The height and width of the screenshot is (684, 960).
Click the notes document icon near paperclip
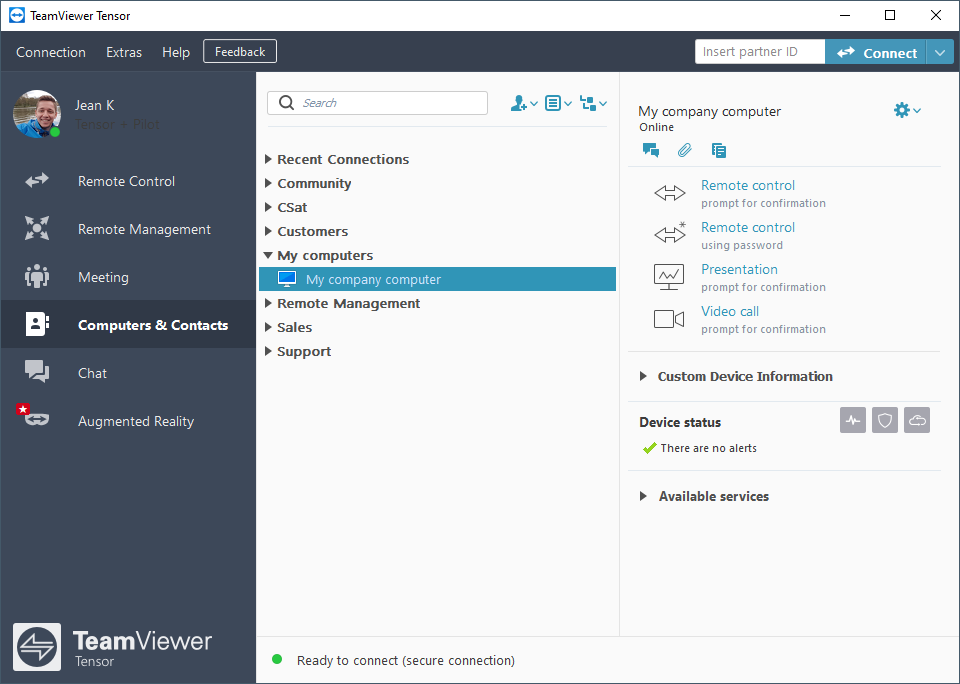pos(719,150)
